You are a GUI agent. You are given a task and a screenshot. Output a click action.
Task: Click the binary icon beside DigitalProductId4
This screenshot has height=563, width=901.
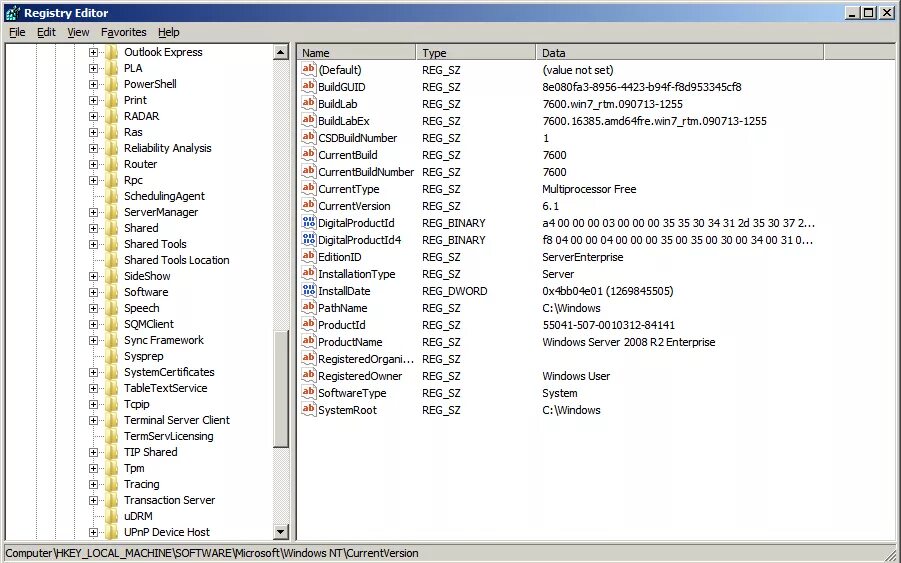click(x=309, y=240)
